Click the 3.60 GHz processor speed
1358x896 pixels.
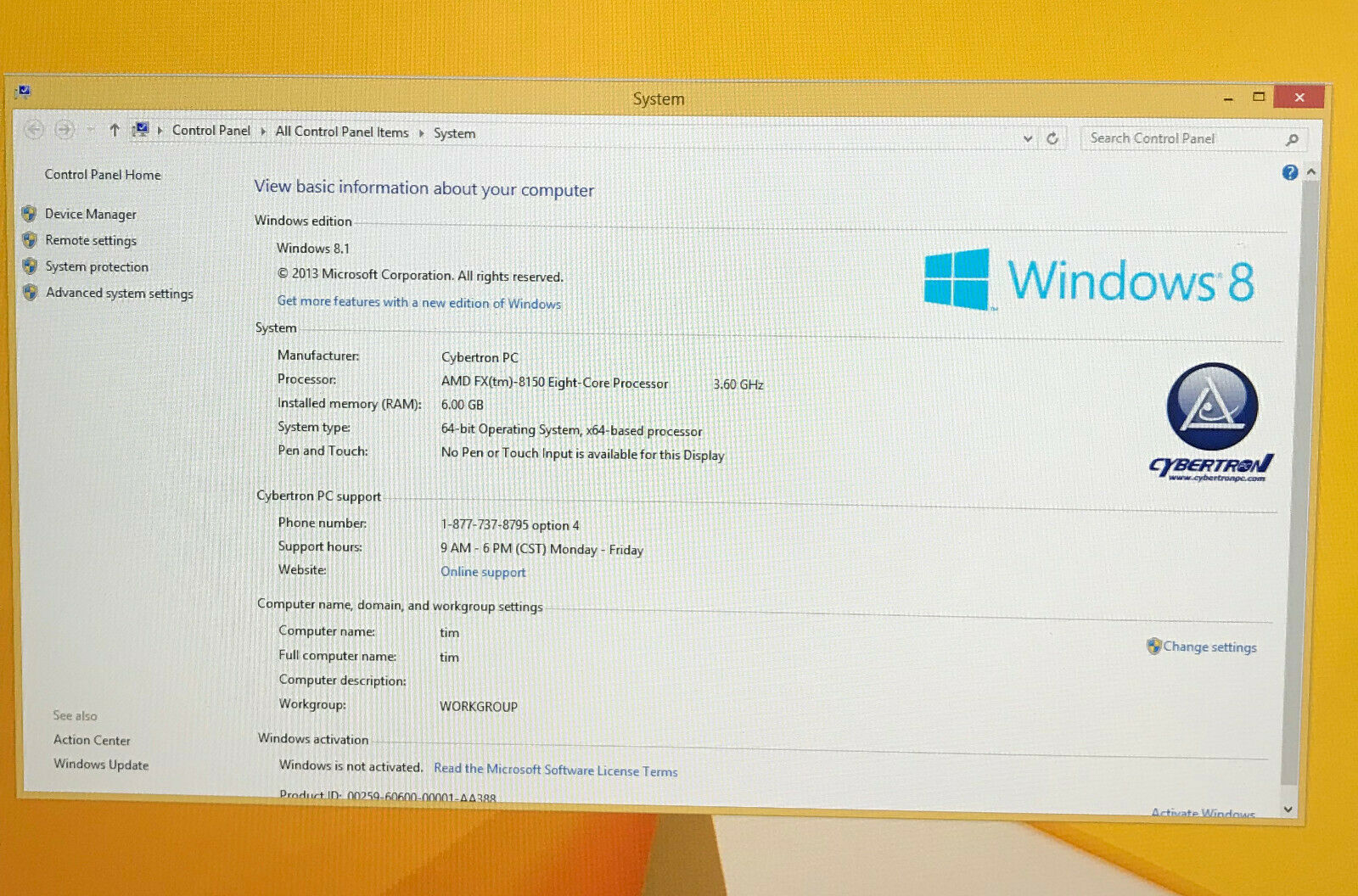[738, 384]
